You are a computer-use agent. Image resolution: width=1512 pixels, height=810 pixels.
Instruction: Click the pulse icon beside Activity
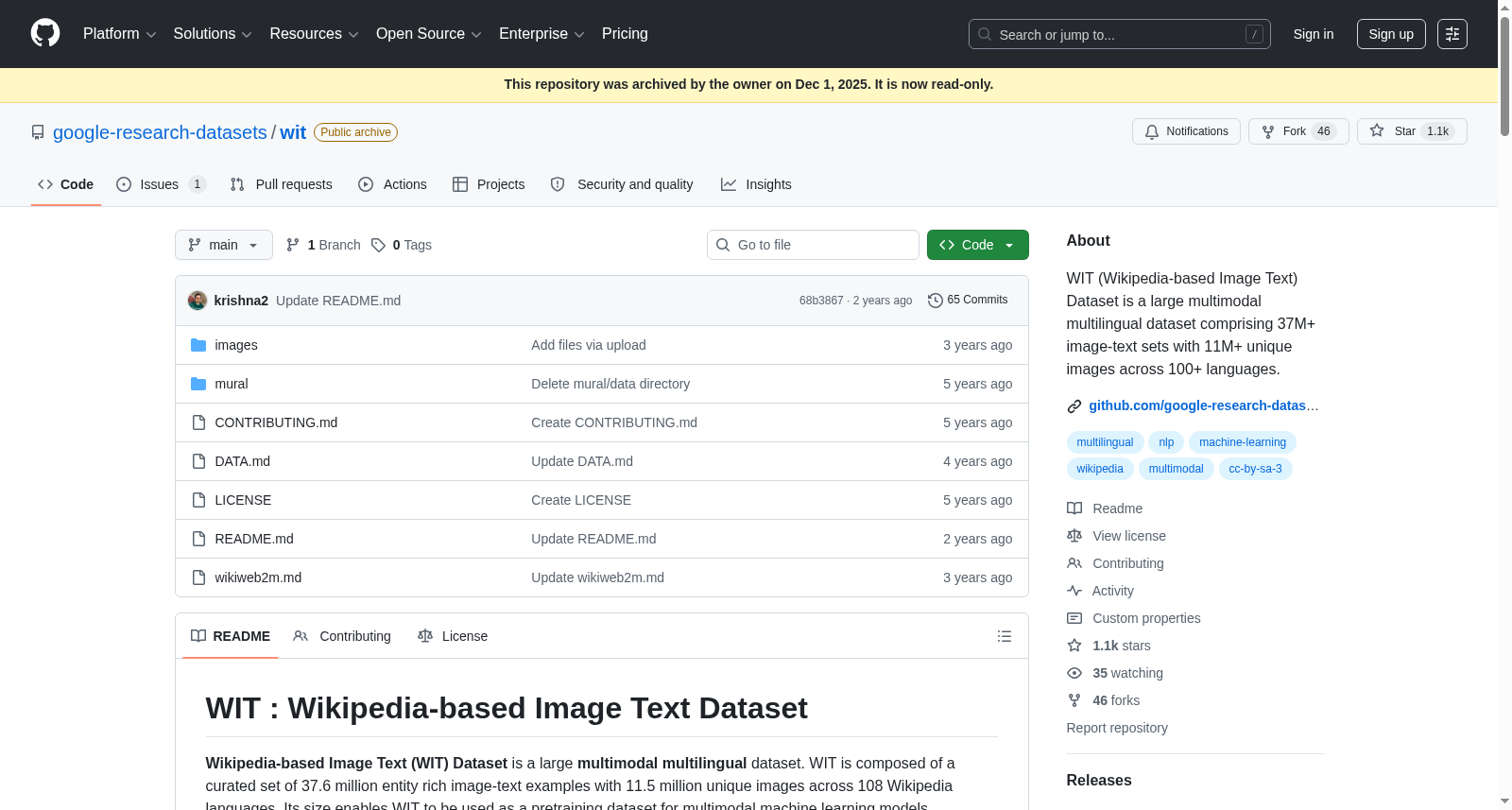click(1074, 591)
